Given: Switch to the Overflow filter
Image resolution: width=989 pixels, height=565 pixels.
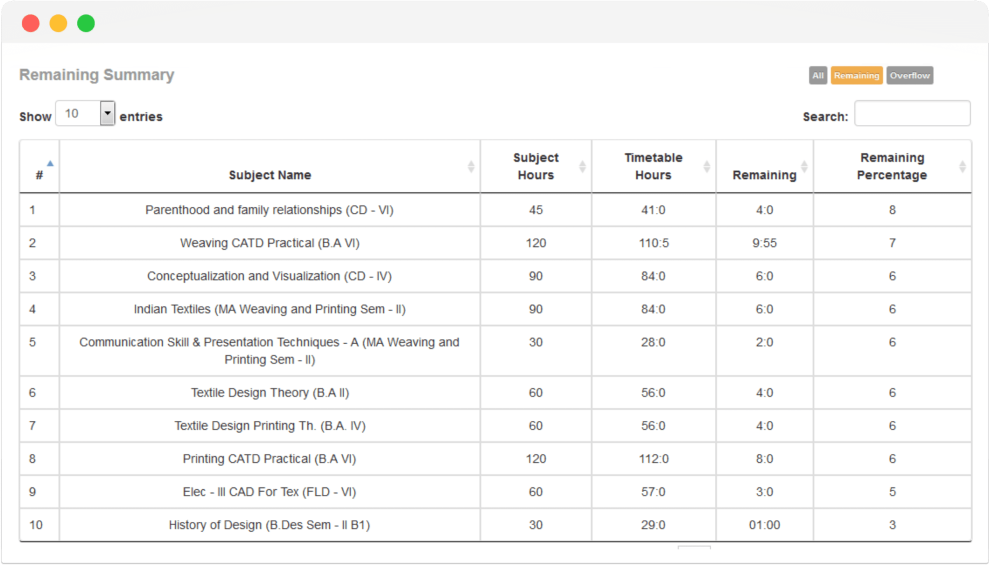Looking at the screenshot, I should click(910, 76).
